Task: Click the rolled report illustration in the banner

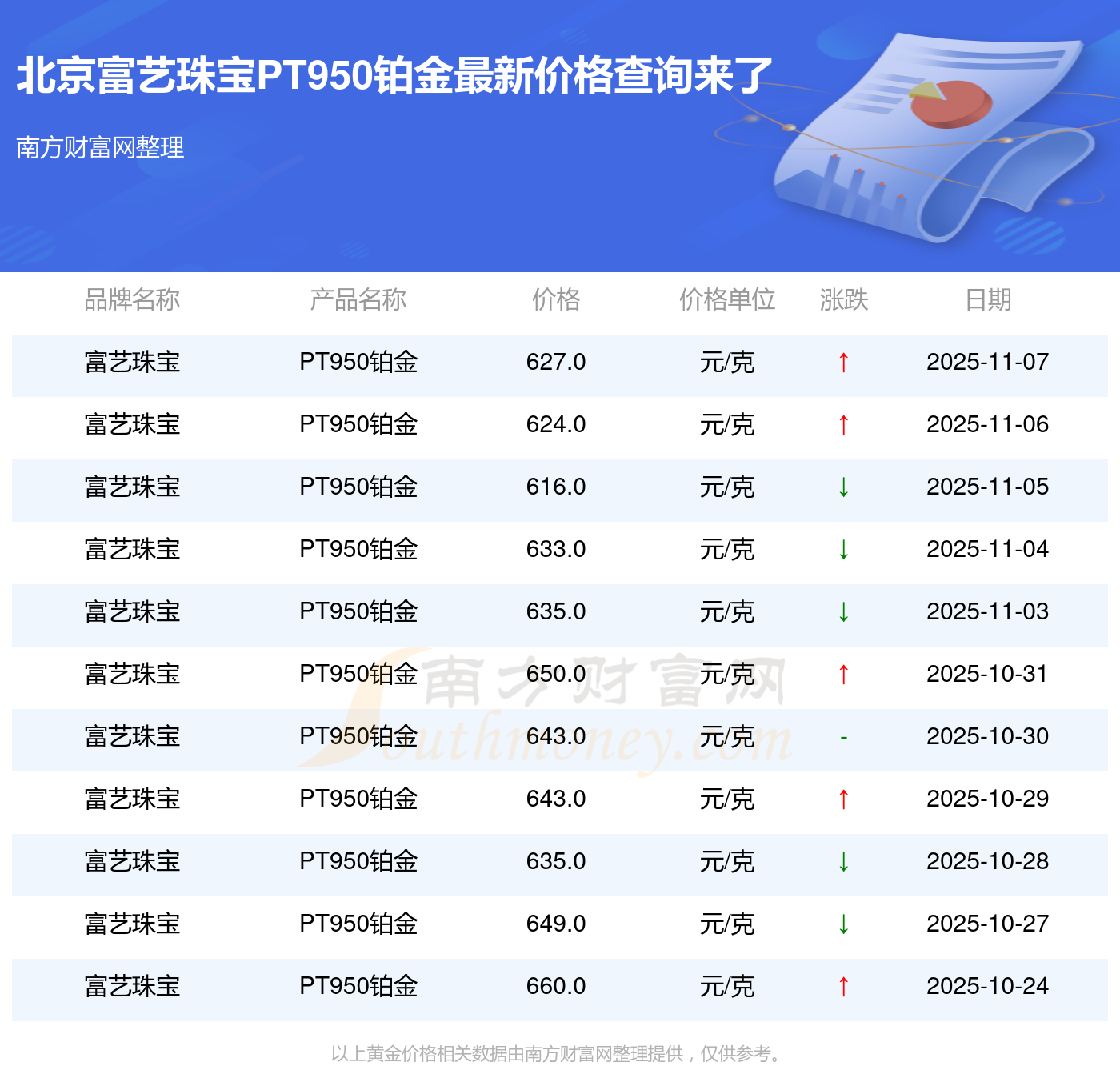Action: [932, 136]
